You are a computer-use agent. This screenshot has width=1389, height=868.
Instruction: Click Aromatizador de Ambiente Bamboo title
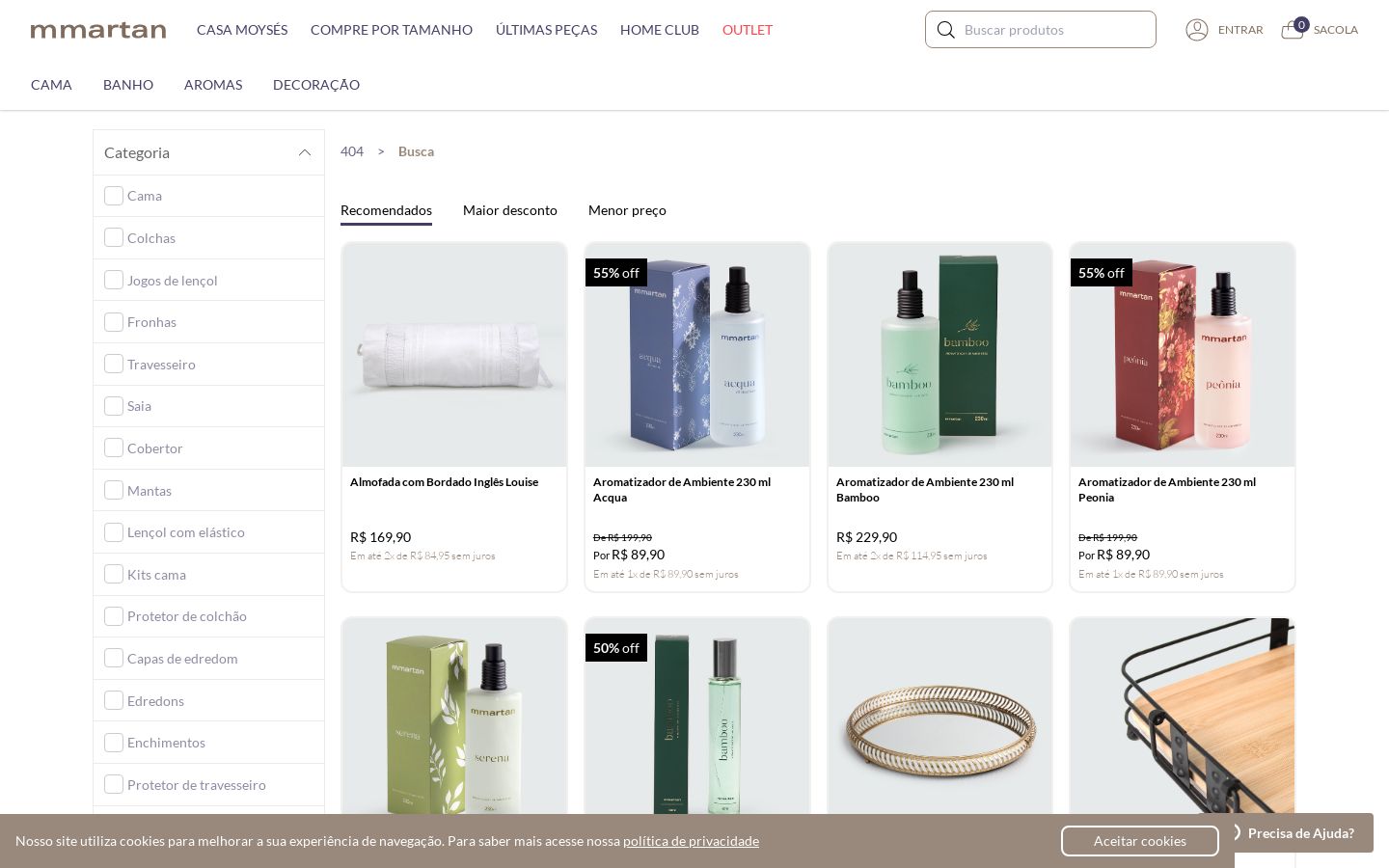[x=925, y=490]
